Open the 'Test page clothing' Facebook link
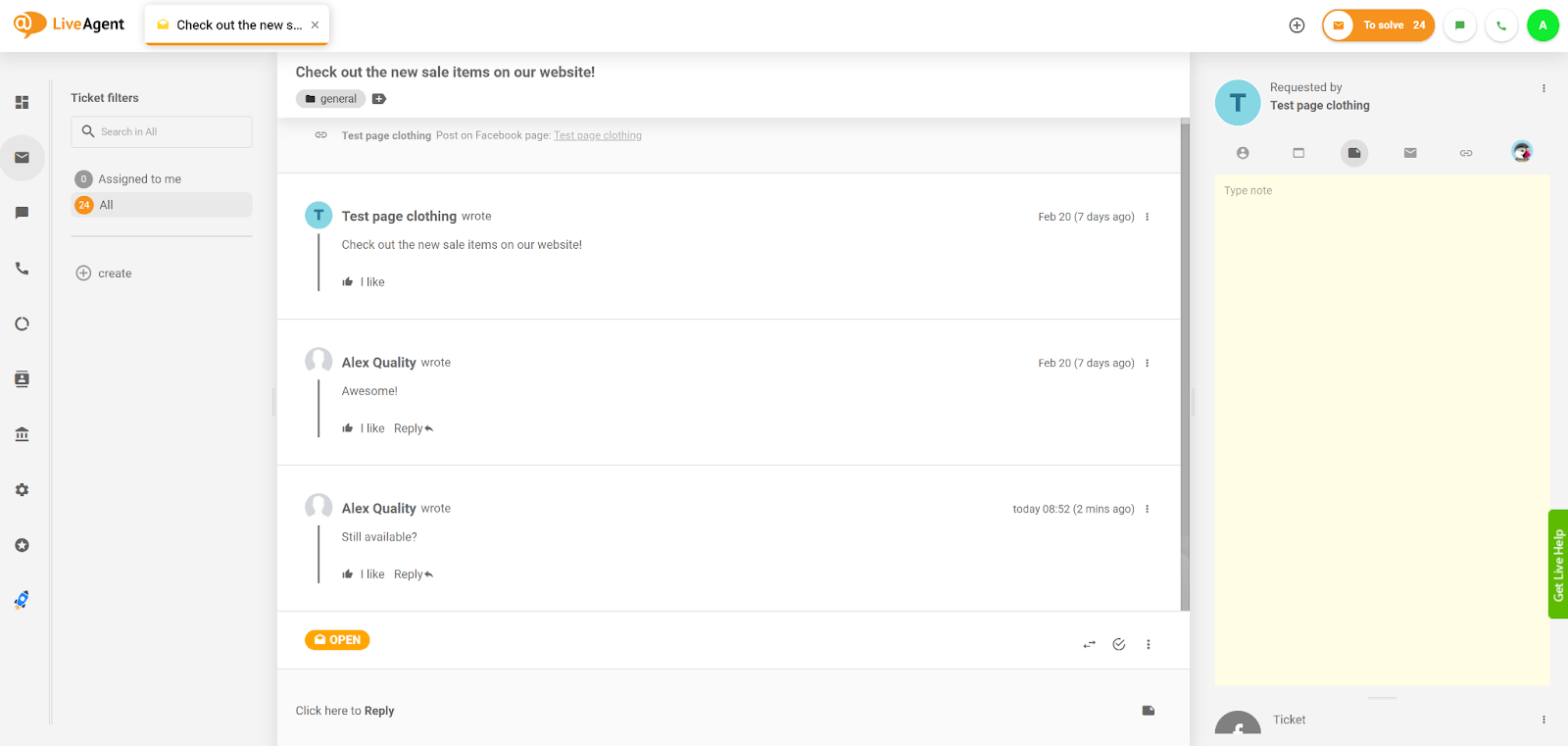 click(598, 136)
